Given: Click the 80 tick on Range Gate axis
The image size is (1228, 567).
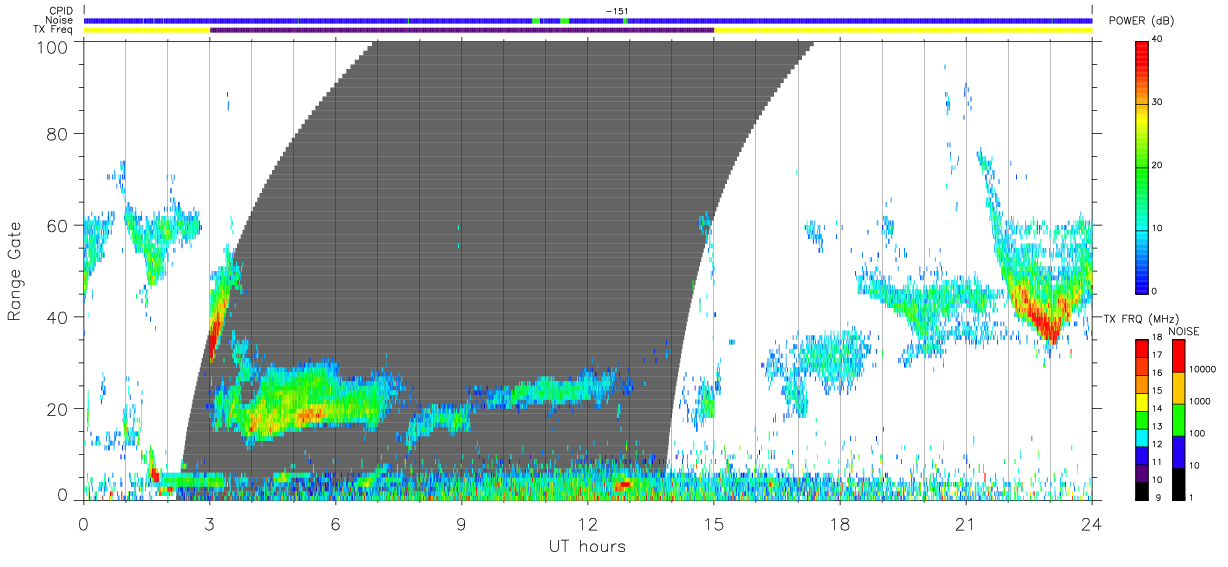Looking at the screenshot, I should [x=59, y=133].
